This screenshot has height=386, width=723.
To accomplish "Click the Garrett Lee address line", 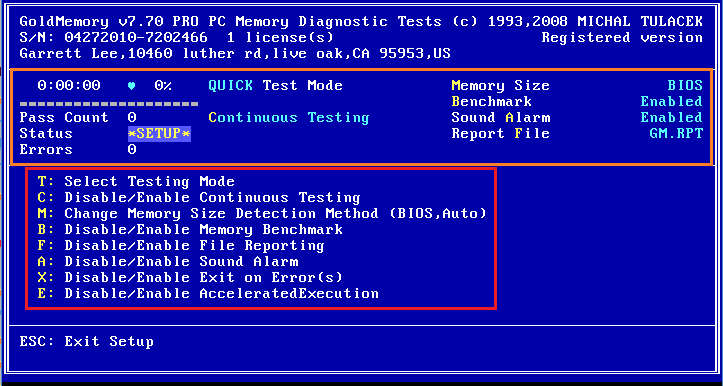I will coord(235,53).
